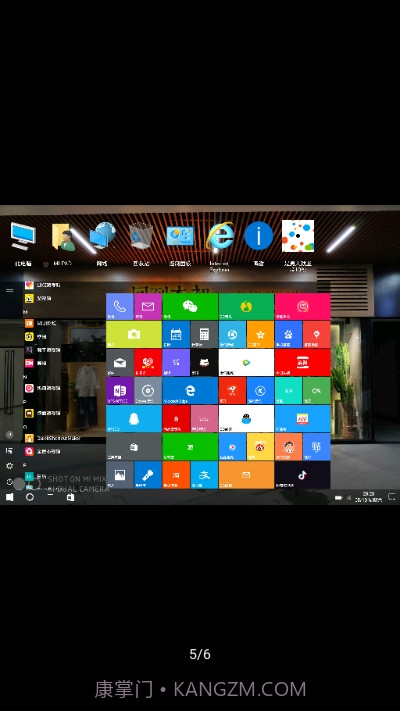The width and height of the screenshot is (400, 711).
Task: Open Cortana circle on the taskbar
Action: pos(30,497)
